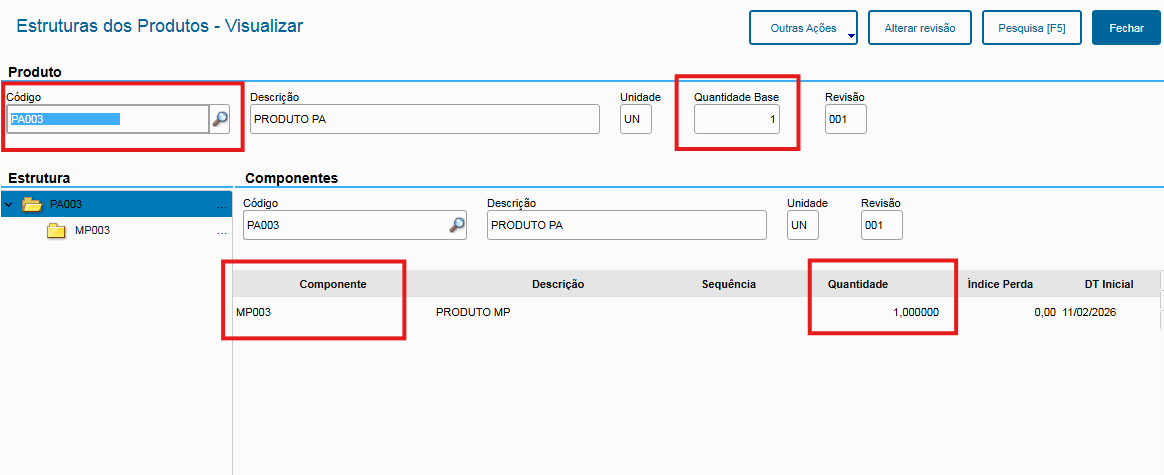This screenshot has width=1164, height=475.
Task: Click the Produto Código field containing PA003
Action: (x=107, y=119)
